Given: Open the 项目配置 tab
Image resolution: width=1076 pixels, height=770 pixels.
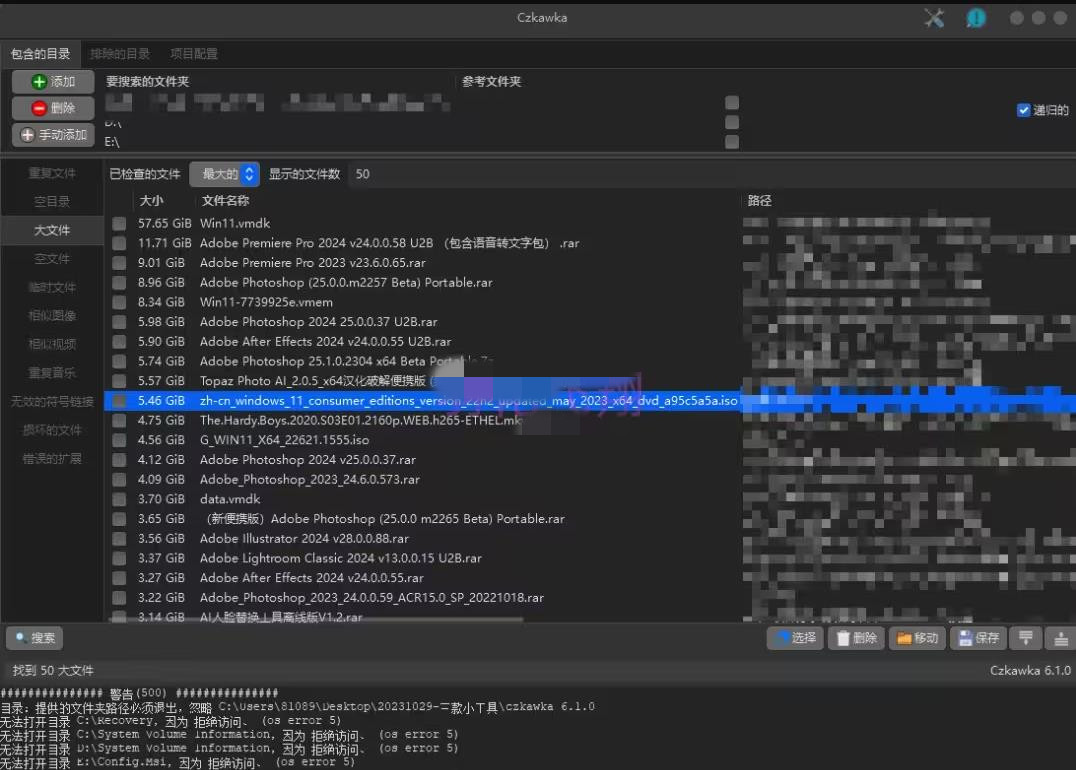Looking at the screenshot, I should (x=194, y=54).
